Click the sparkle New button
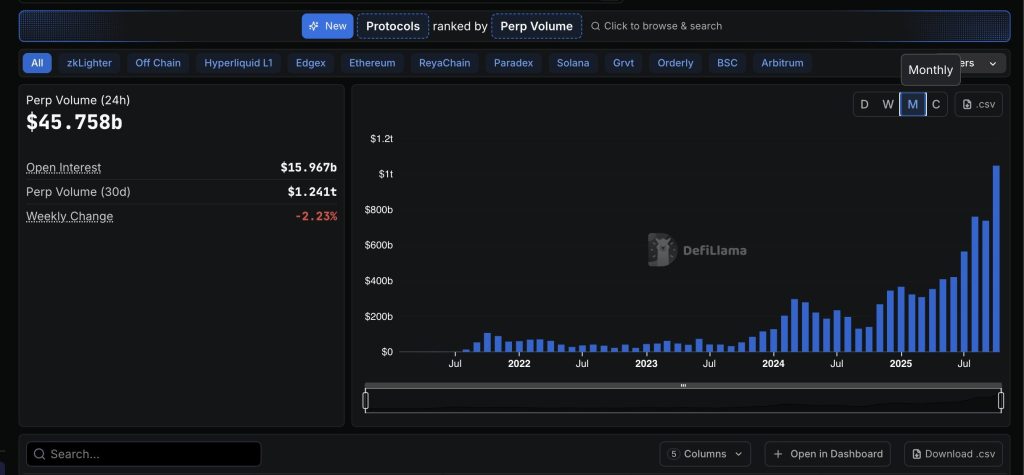 [327, 26]
